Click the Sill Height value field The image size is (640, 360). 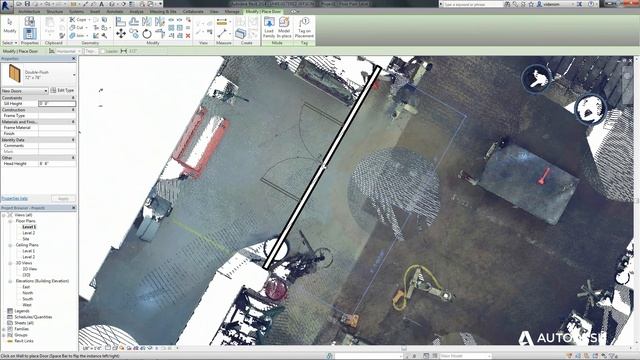click(x=57, y=104)
